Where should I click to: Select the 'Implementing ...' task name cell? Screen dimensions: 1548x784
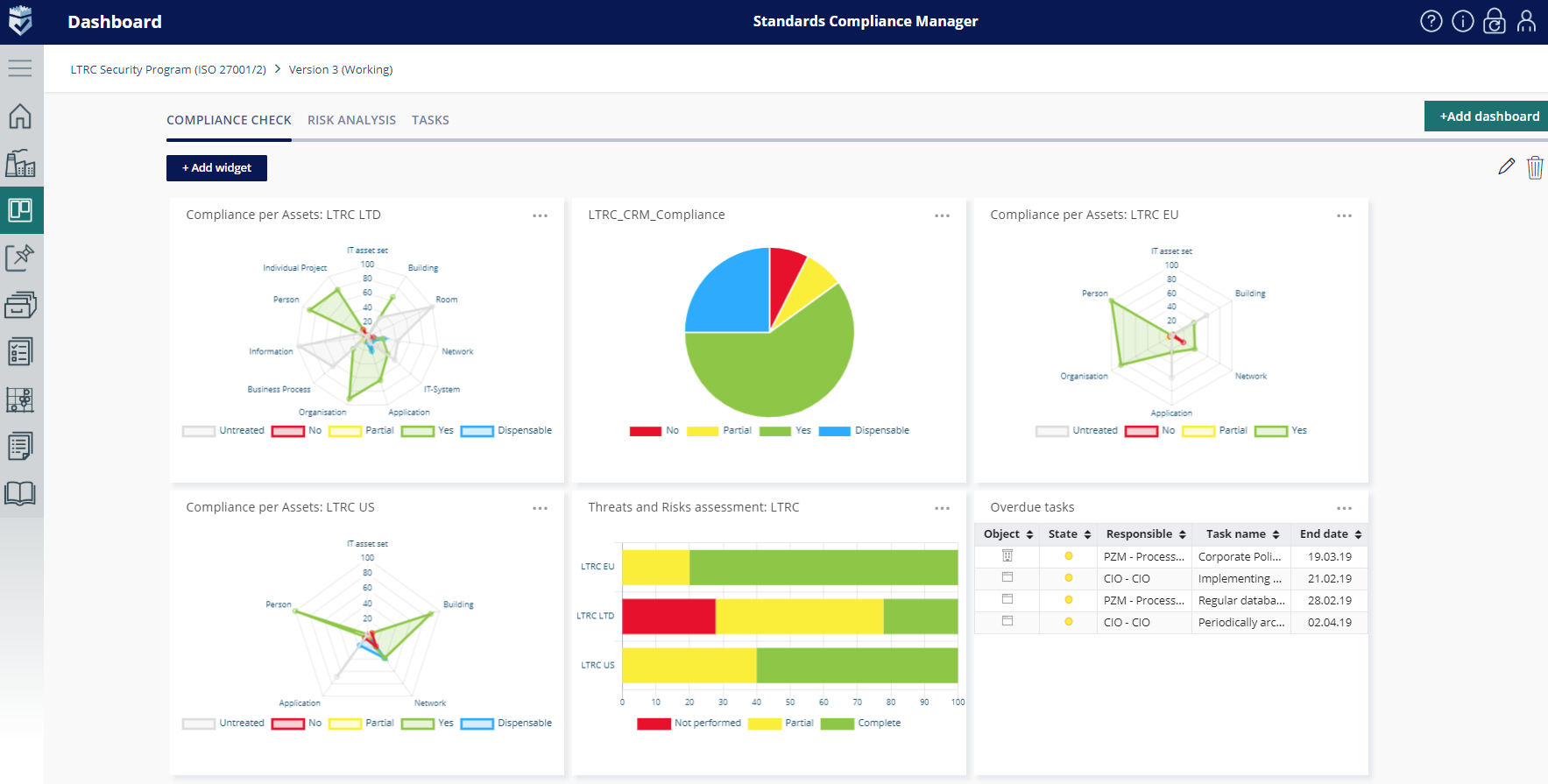click(1241, 578)
